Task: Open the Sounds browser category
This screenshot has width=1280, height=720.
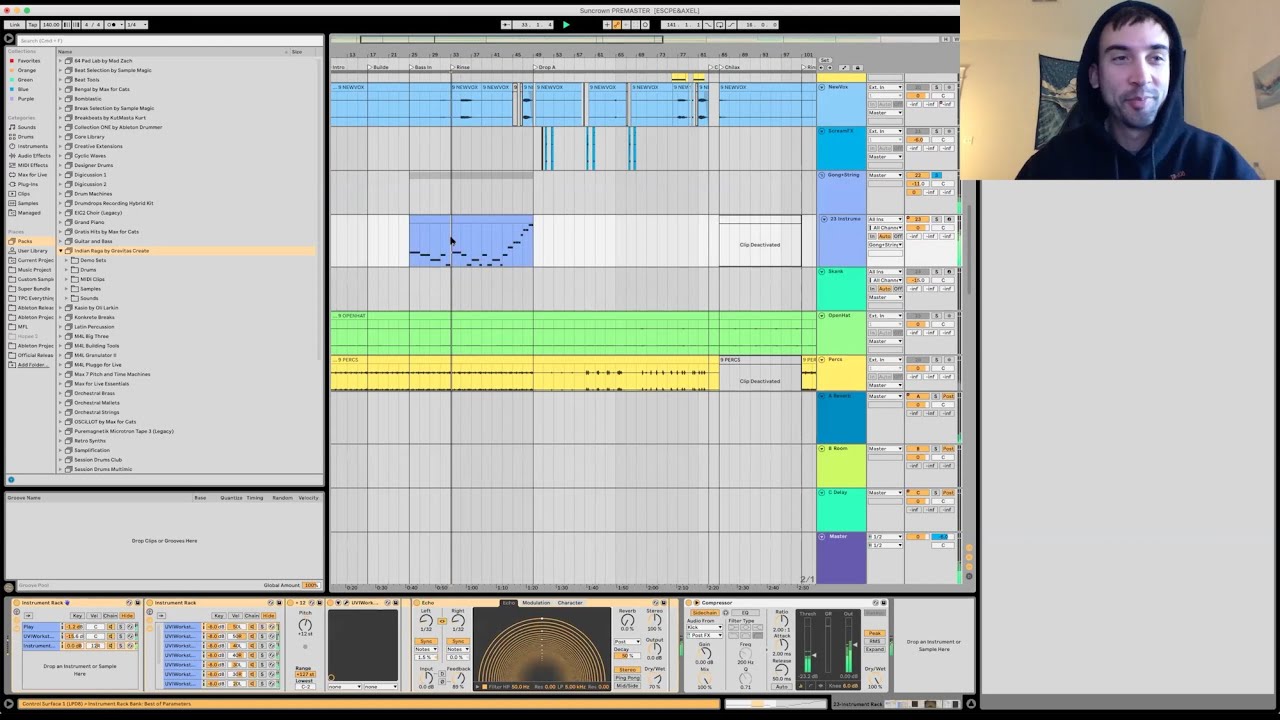Action: (26, 127)
